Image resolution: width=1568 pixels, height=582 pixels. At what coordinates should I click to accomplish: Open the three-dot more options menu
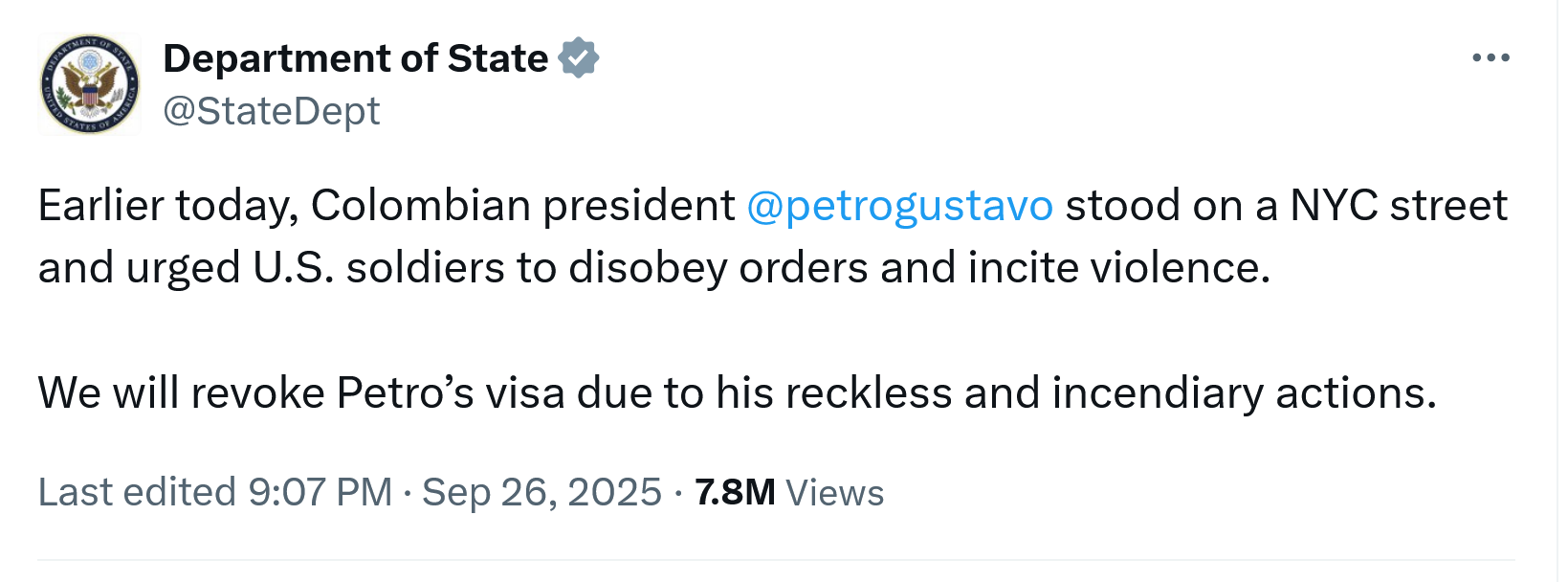tap(1491, 58)
